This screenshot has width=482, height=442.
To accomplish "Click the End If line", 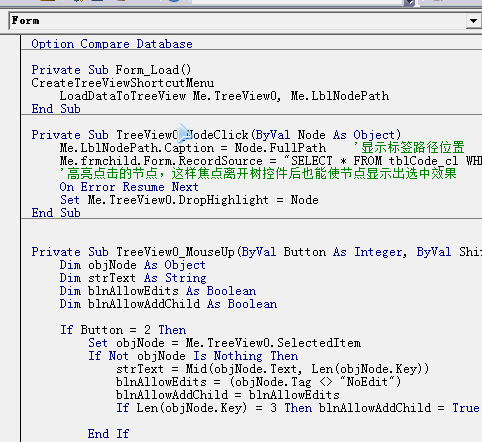I will click(x=108, y=434).
